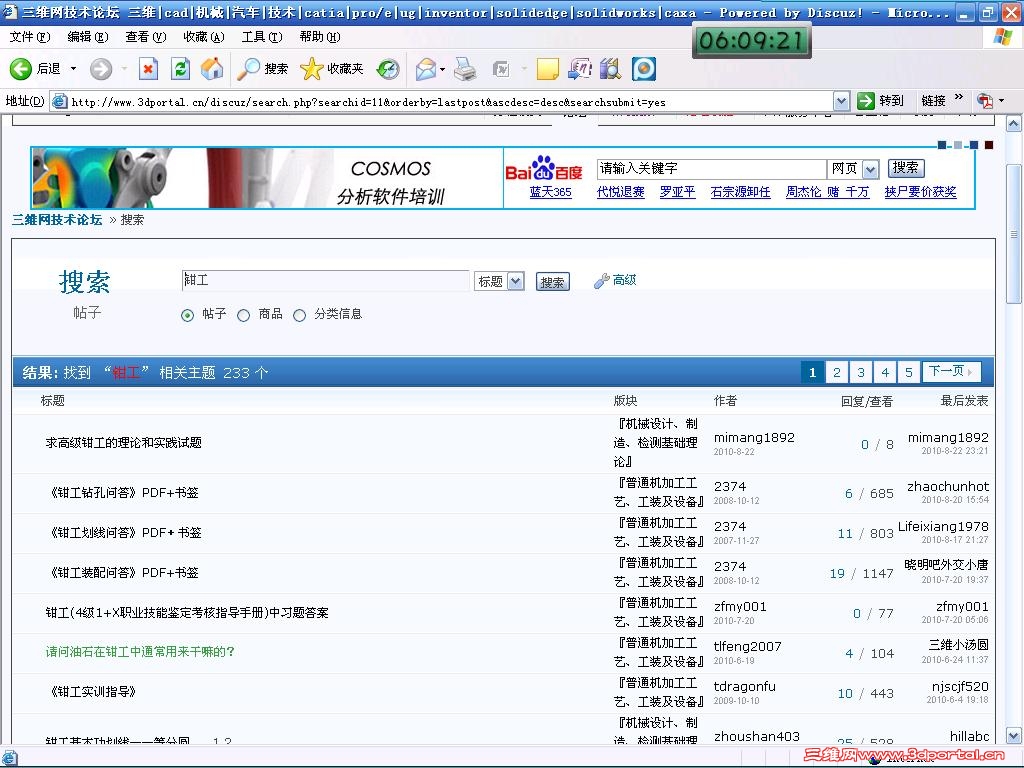Screen dimensions: 1024x768
Task: Select the 分类信息 radio button
Action: coord(299,315)
